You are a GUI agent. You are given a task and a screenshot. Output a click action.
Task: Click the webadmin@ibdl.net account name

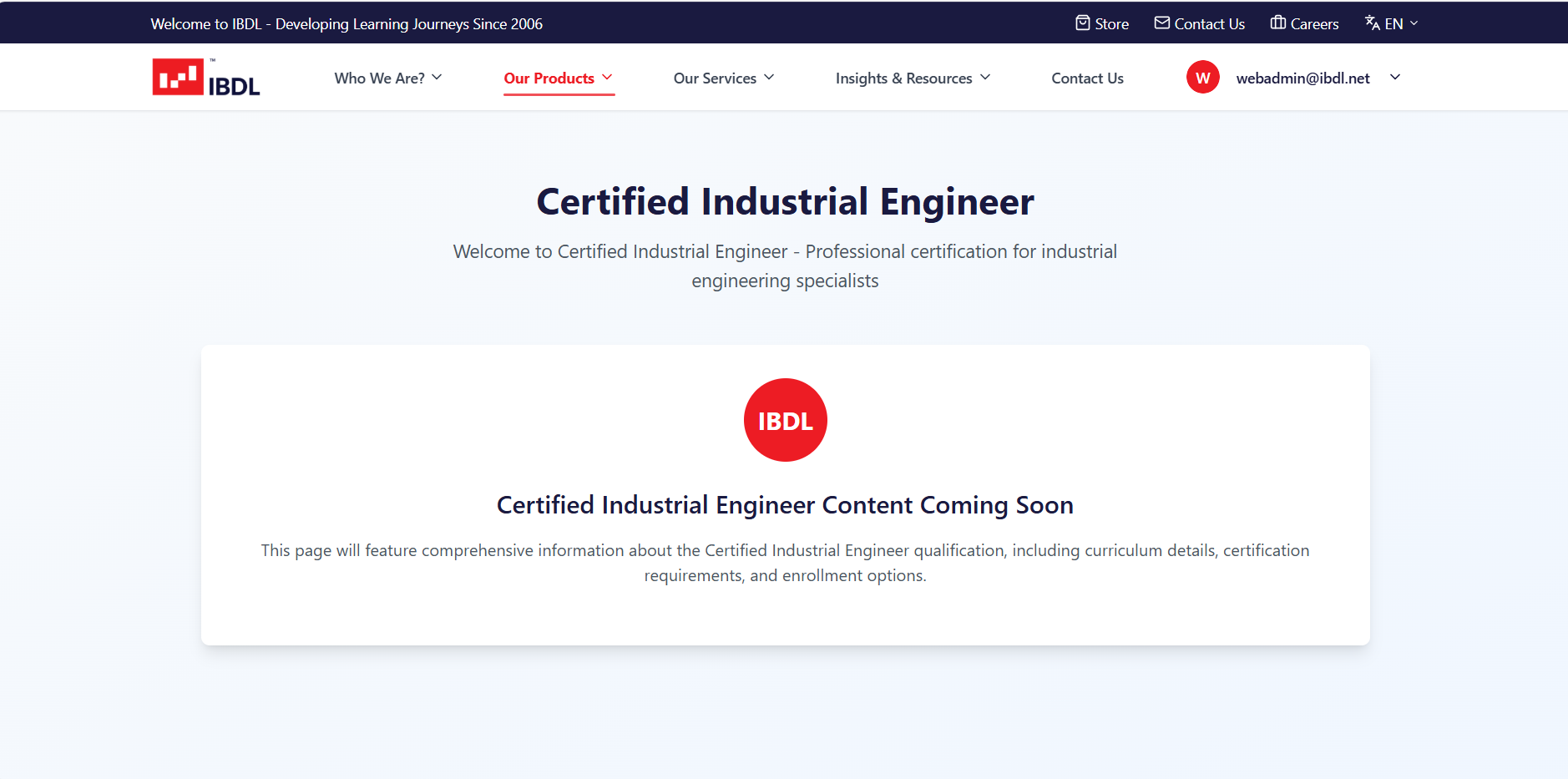coord(1302,78)
